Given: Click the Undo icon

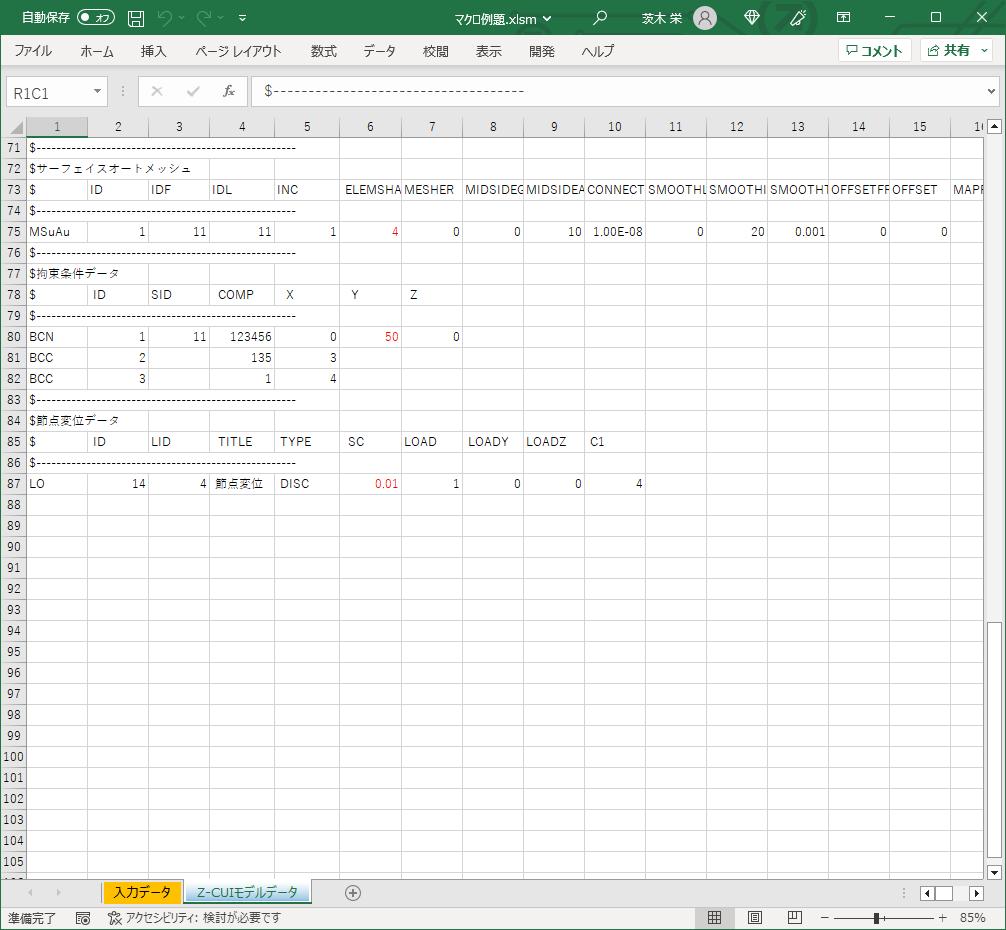Looking at the screenshot, I should point(166,18).
